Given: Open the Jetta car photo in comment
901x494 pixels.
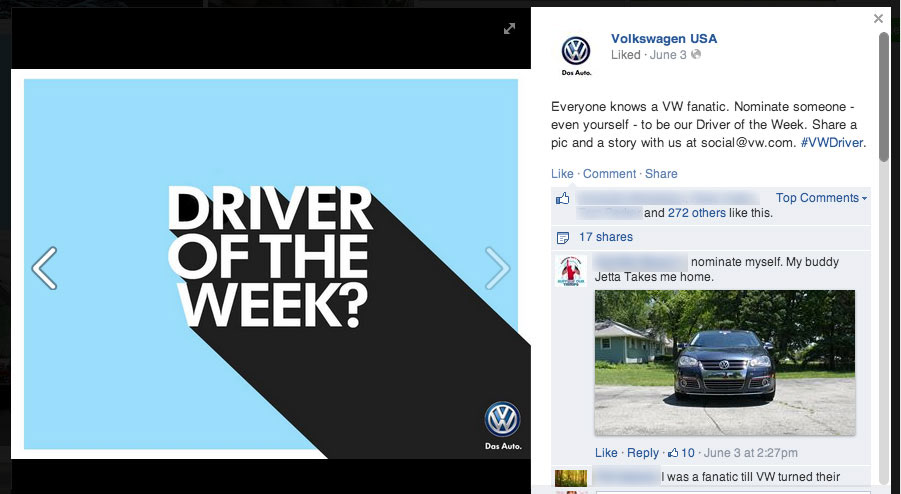Looking at the screenshot, I should click(725, 363).
